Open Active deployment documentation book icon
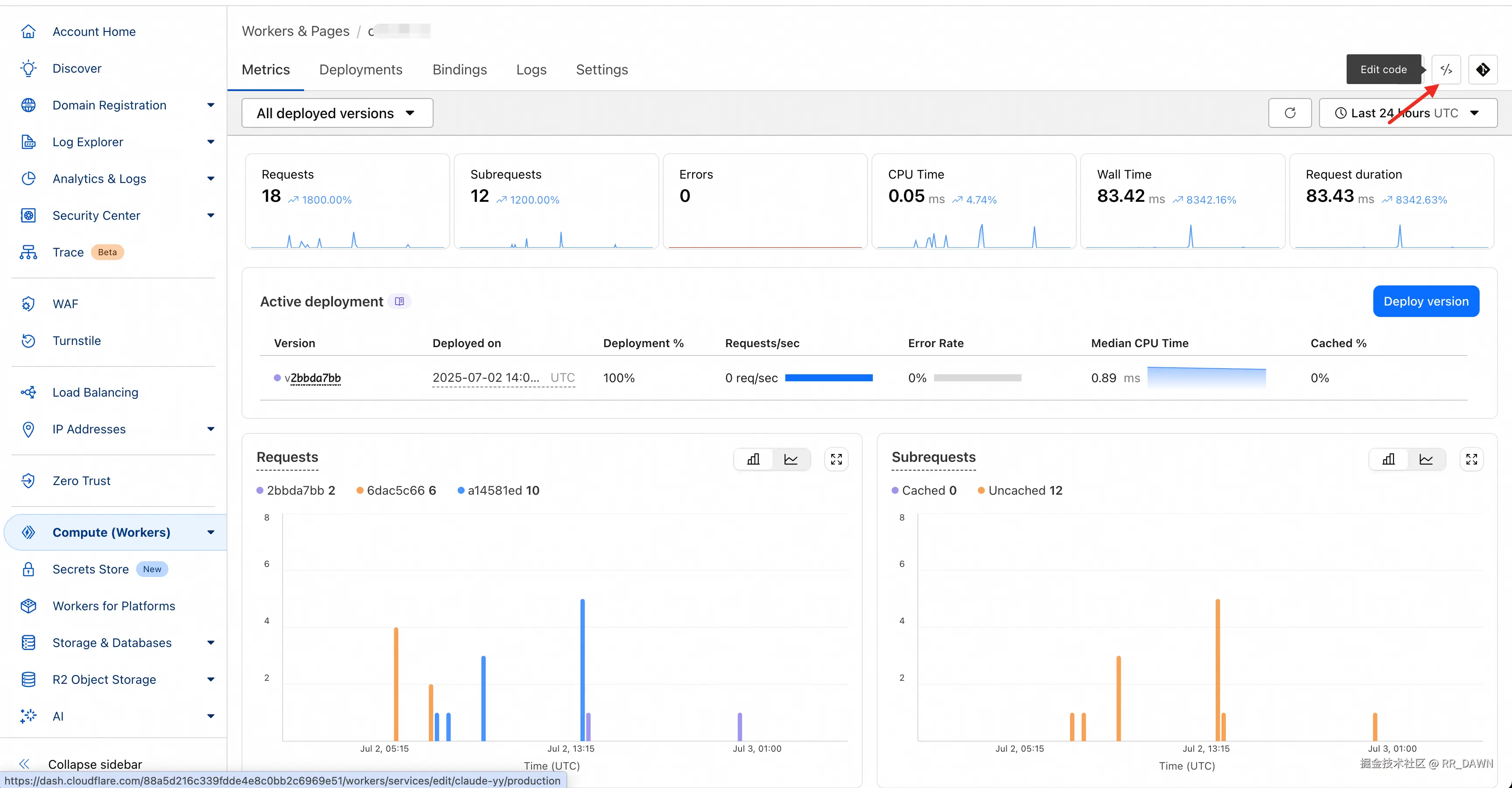Image resolution: width=1512 pixels, height=788 pixels. tap(399, 301)
